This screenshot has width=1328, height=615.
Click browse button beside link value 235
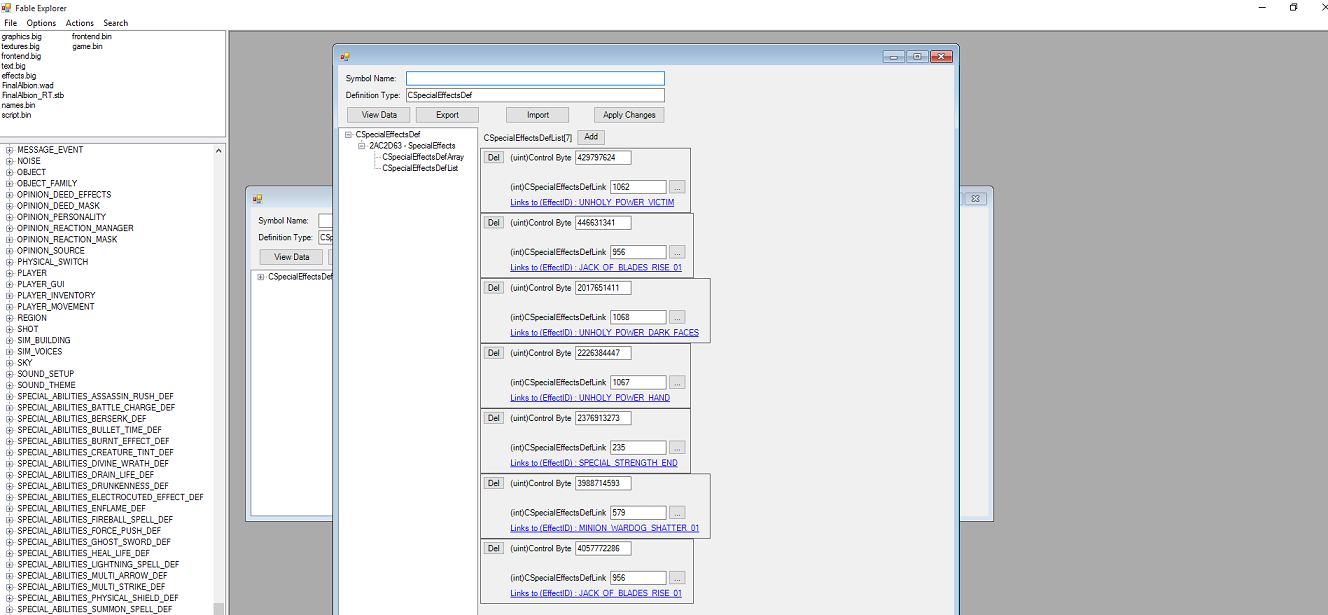tap(677, 448)
